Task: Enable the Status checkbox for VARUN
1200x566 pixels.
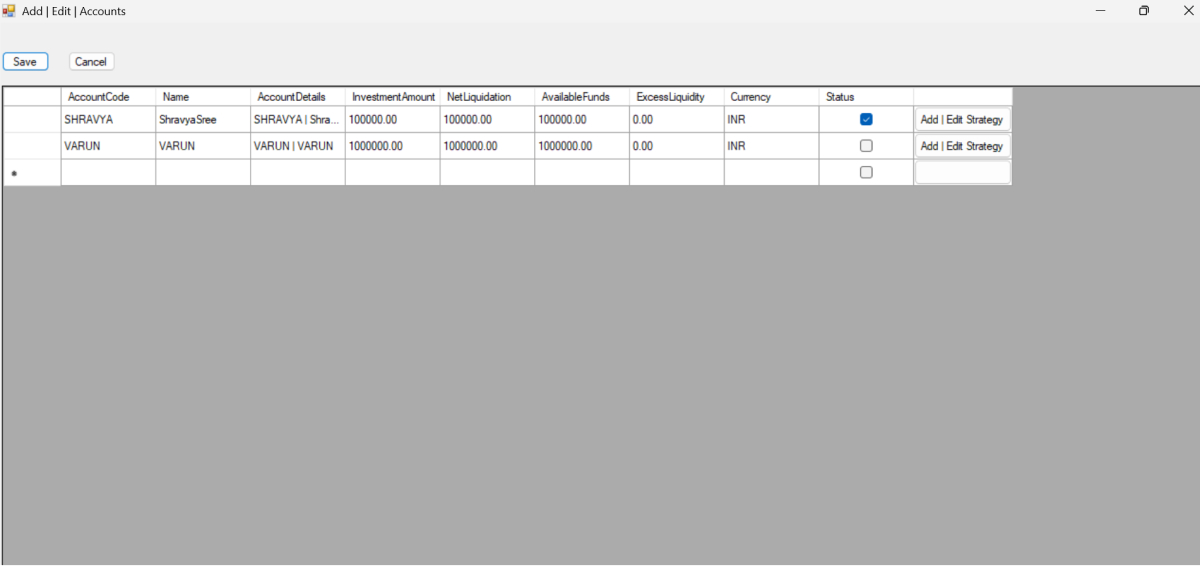Action: tap(866, 146)
